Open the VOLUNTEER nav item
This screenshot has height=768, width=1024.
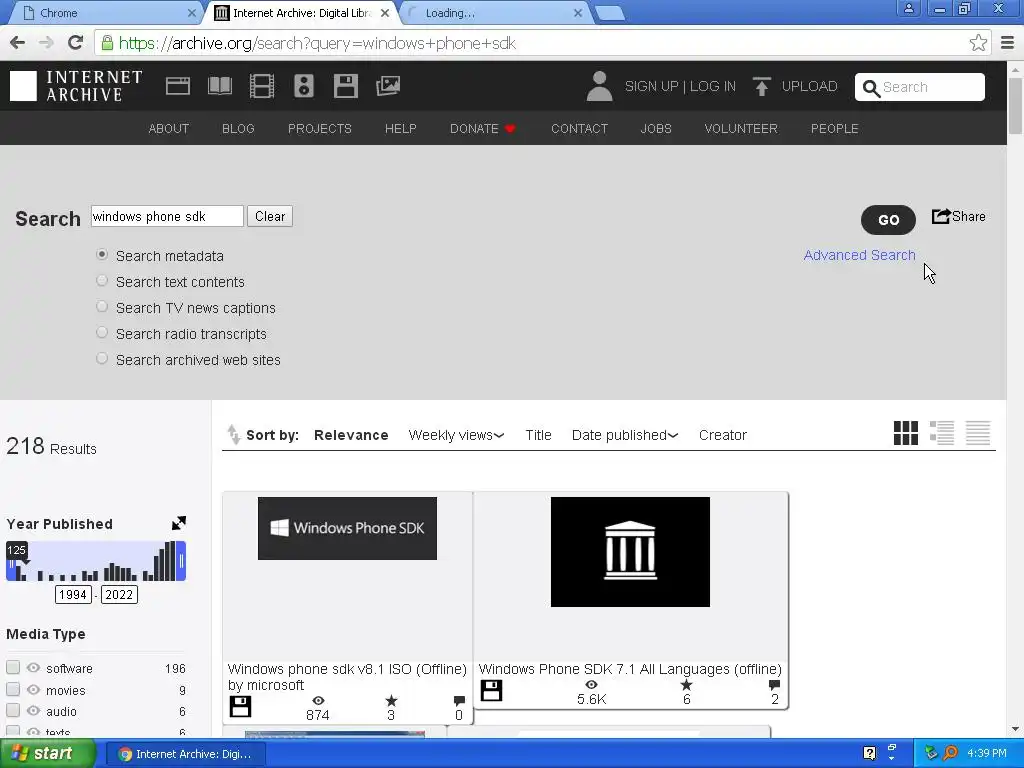741,129
